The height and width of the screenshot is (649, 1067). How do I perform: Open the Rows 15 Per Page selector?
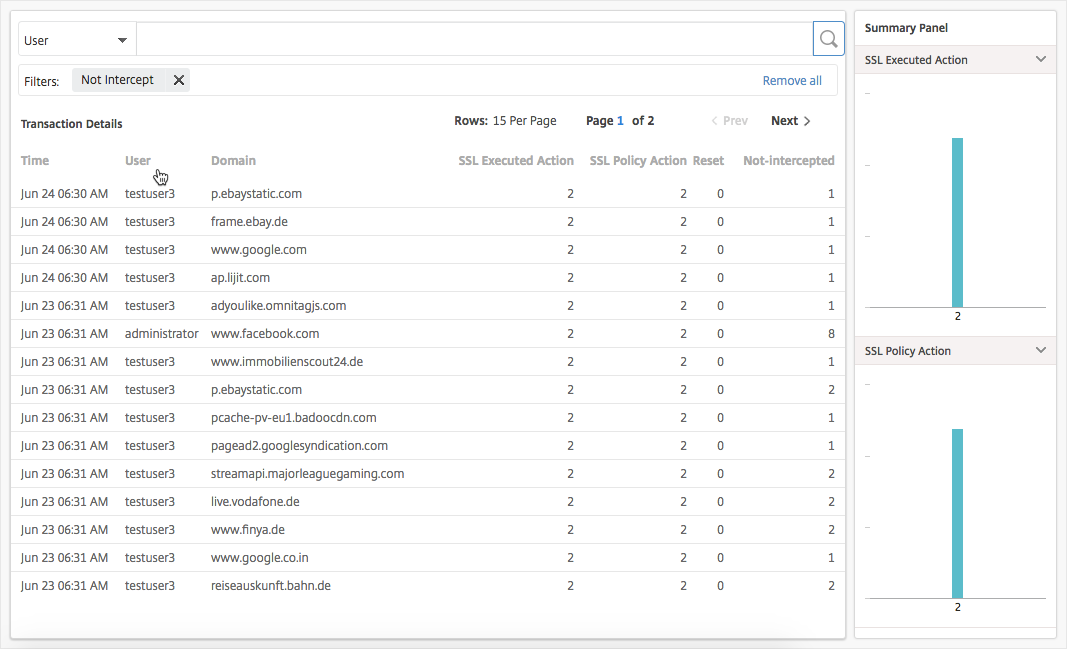[x=523, y=121]
